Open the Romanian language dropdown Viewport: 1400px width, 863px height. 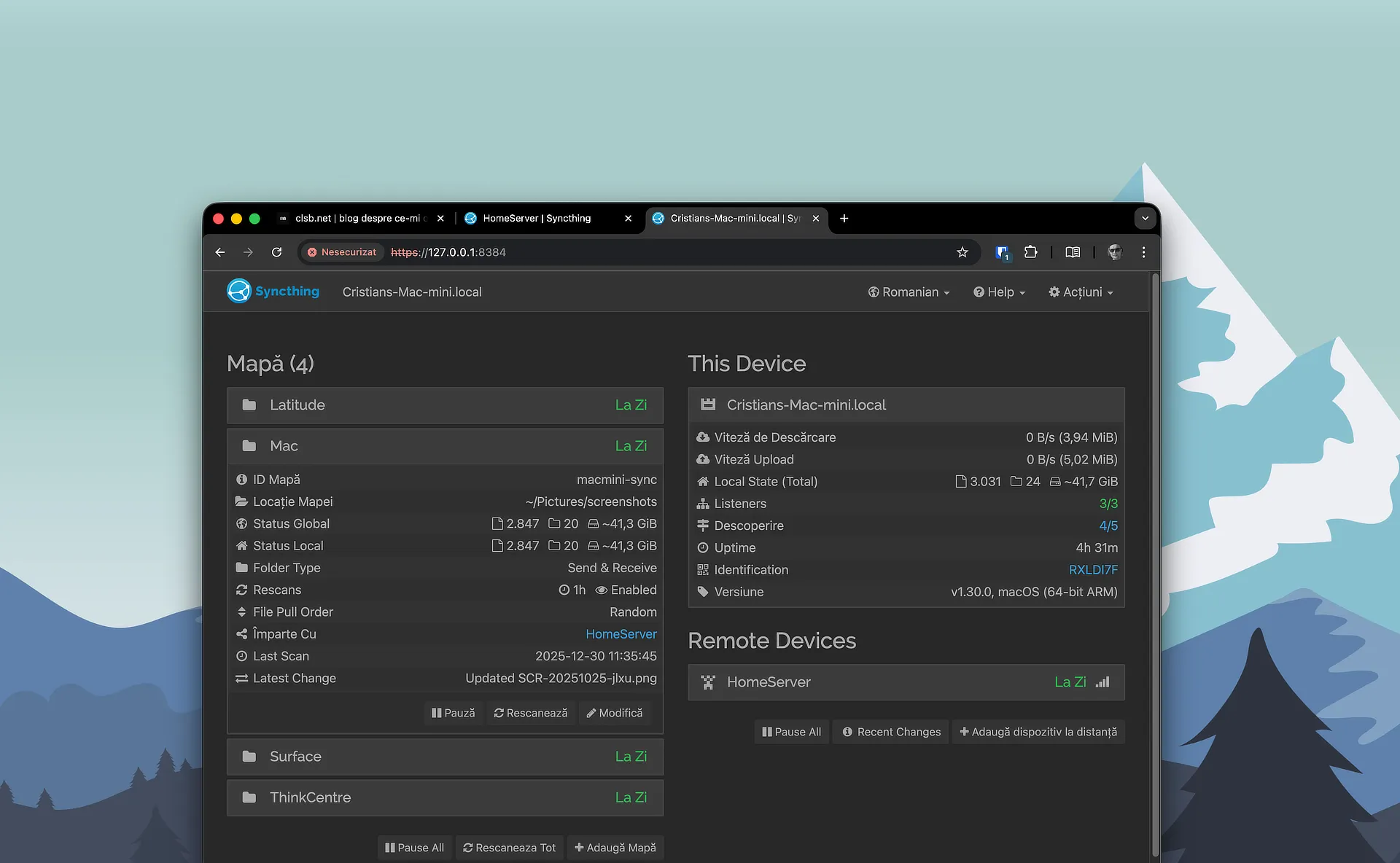(908, 292)
